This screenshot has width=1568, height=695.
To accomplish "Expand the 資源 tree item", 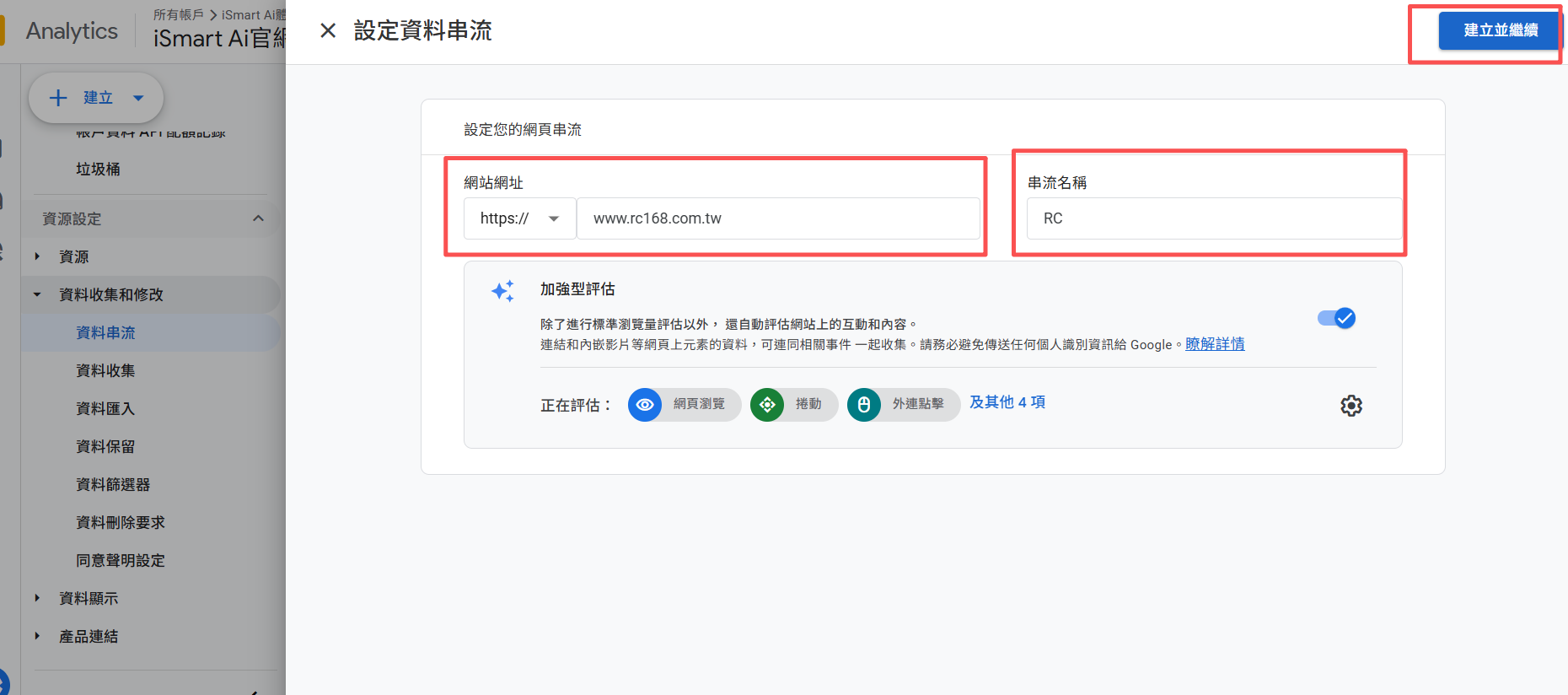I will pos(37,256).
